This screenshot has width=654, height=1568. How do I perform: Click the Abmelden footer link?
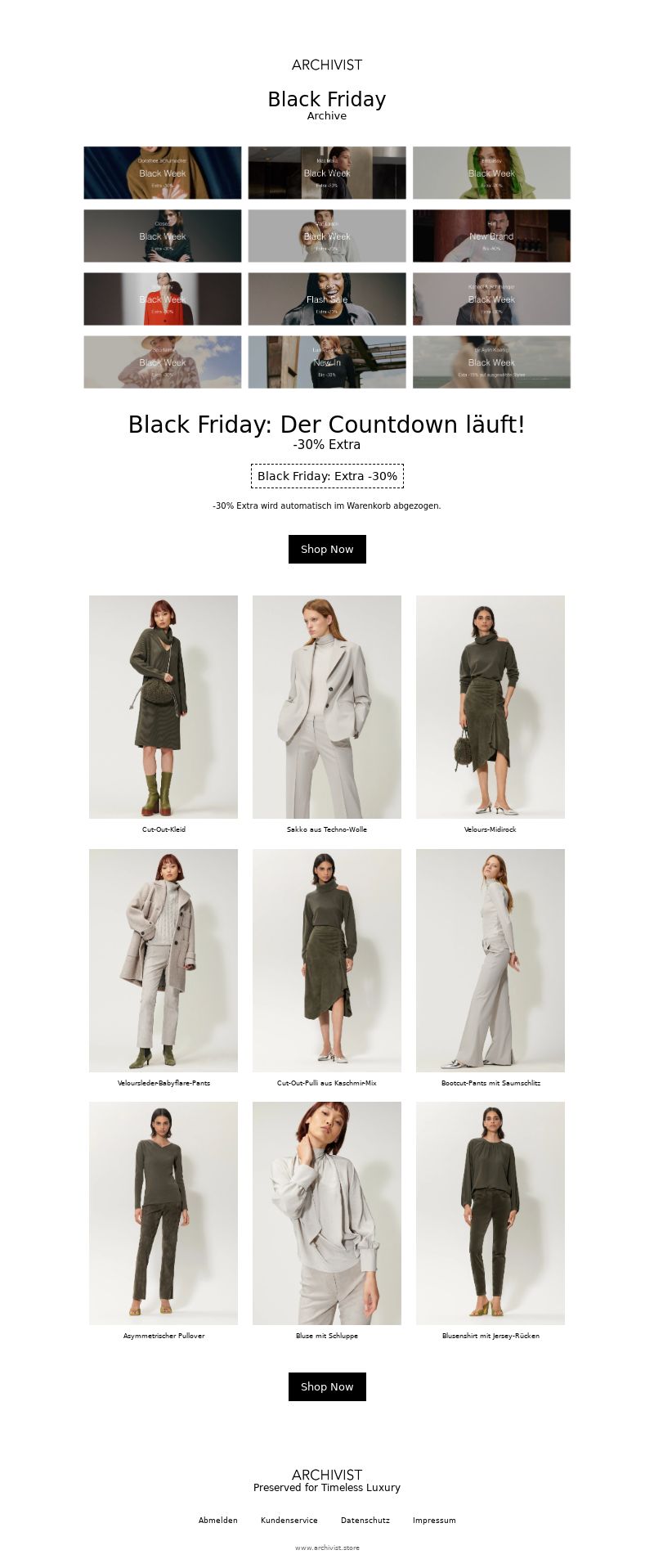218,1521
